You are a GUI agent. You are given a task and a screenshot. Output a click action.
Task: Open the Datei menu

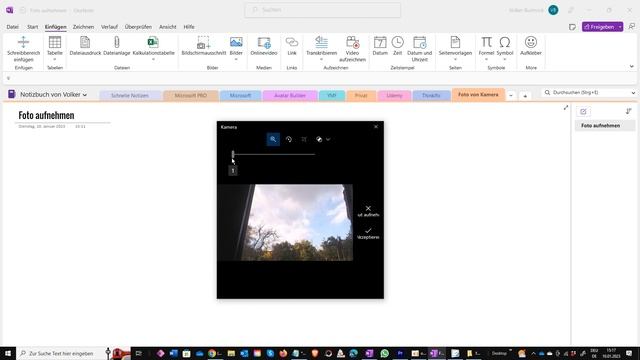[x=13, y=27]
